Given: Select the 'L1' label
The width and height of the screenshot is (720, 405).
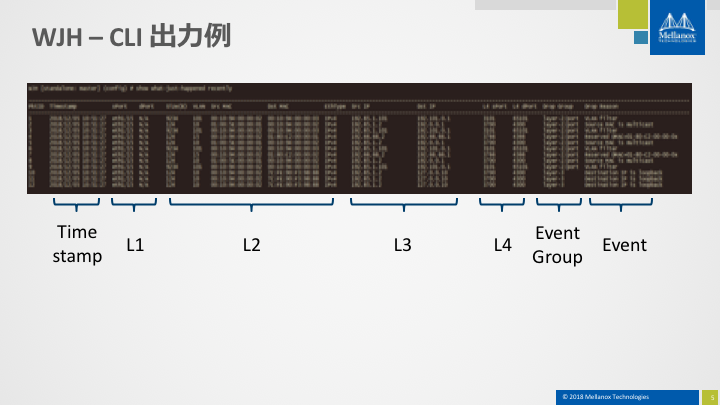Looking at the screenshot, I should click(x=135, y=245).
